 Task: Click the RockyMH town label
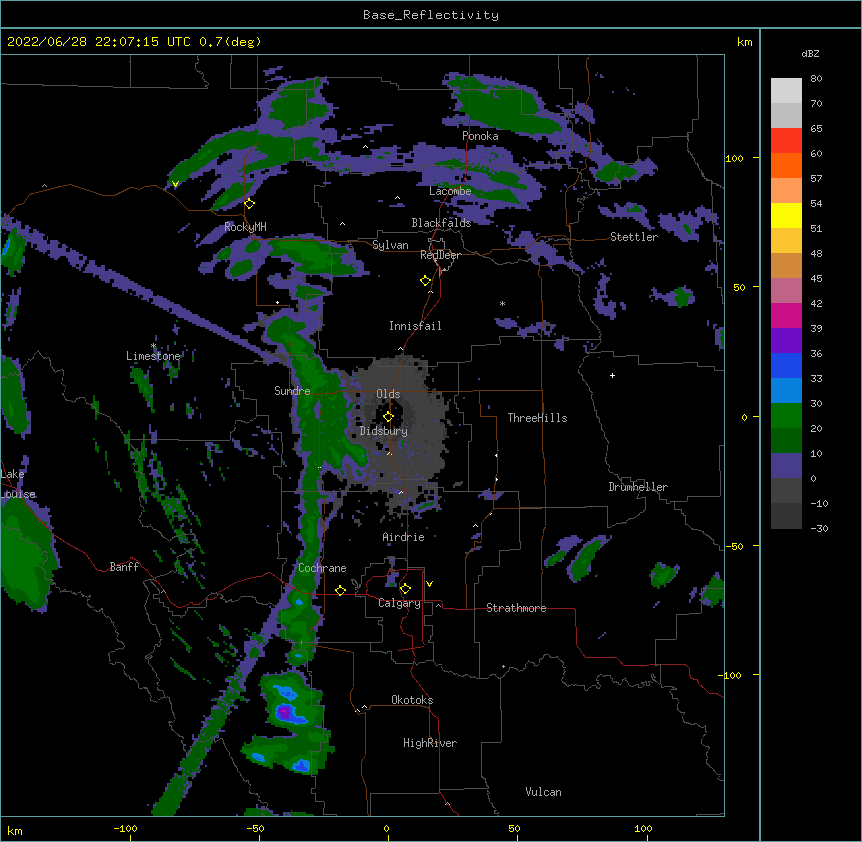coord(245,227)
